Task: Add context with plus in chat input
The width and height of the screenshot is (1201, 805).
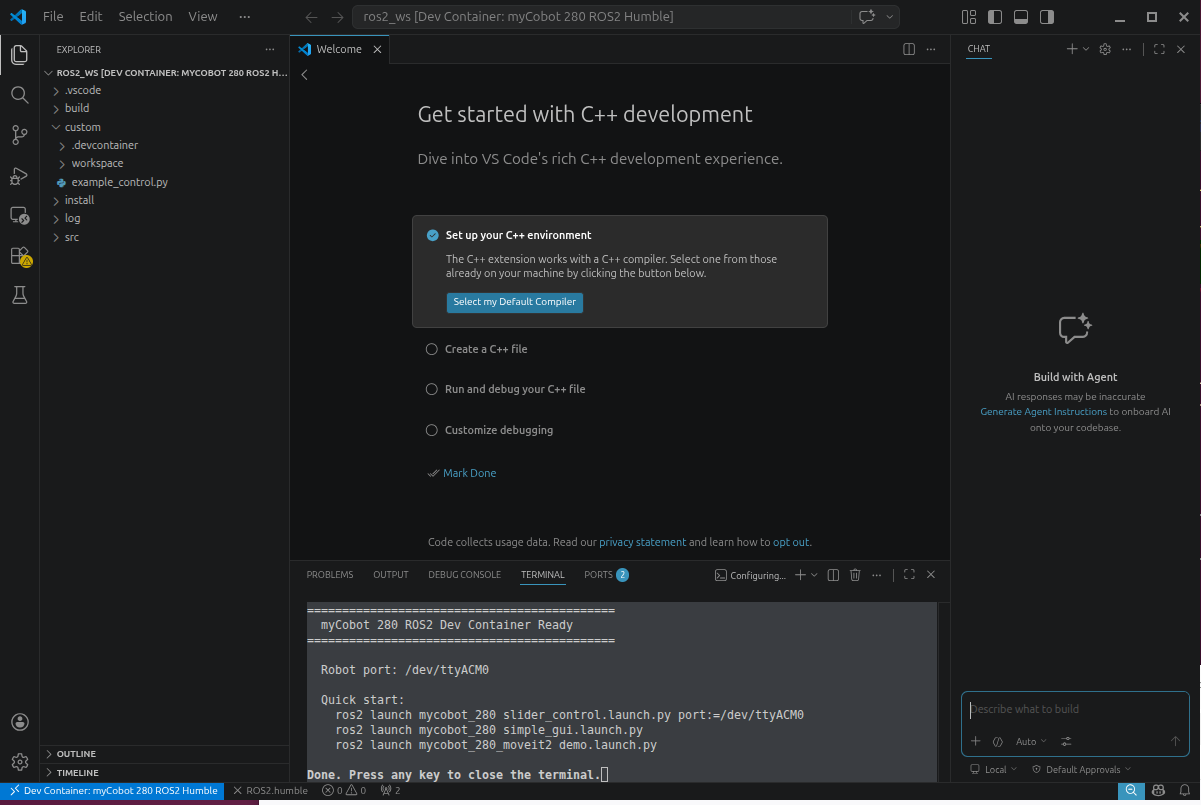Action: [x=976, y=741]
